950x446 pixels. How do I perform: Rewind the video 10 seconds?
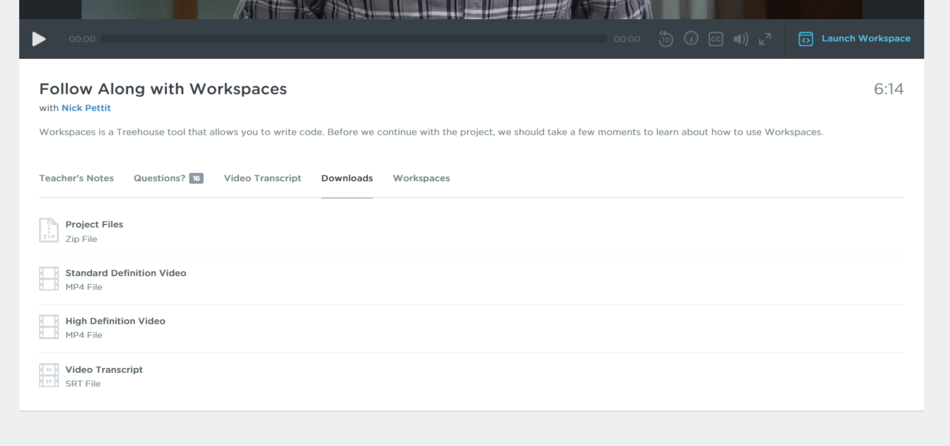[x=665, y=39]
